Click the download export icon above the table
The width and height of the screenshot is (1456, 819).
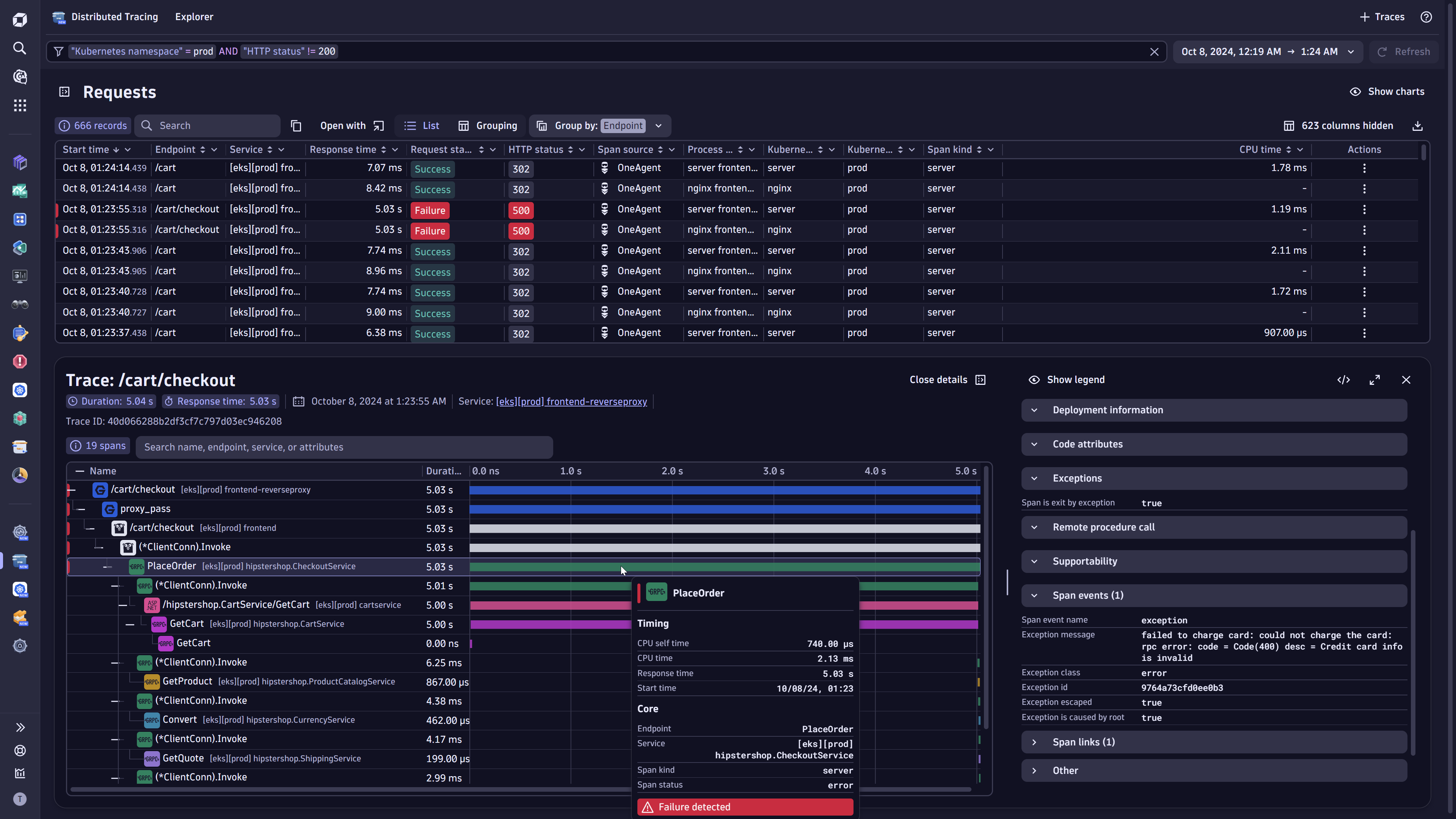[1417, 126]
